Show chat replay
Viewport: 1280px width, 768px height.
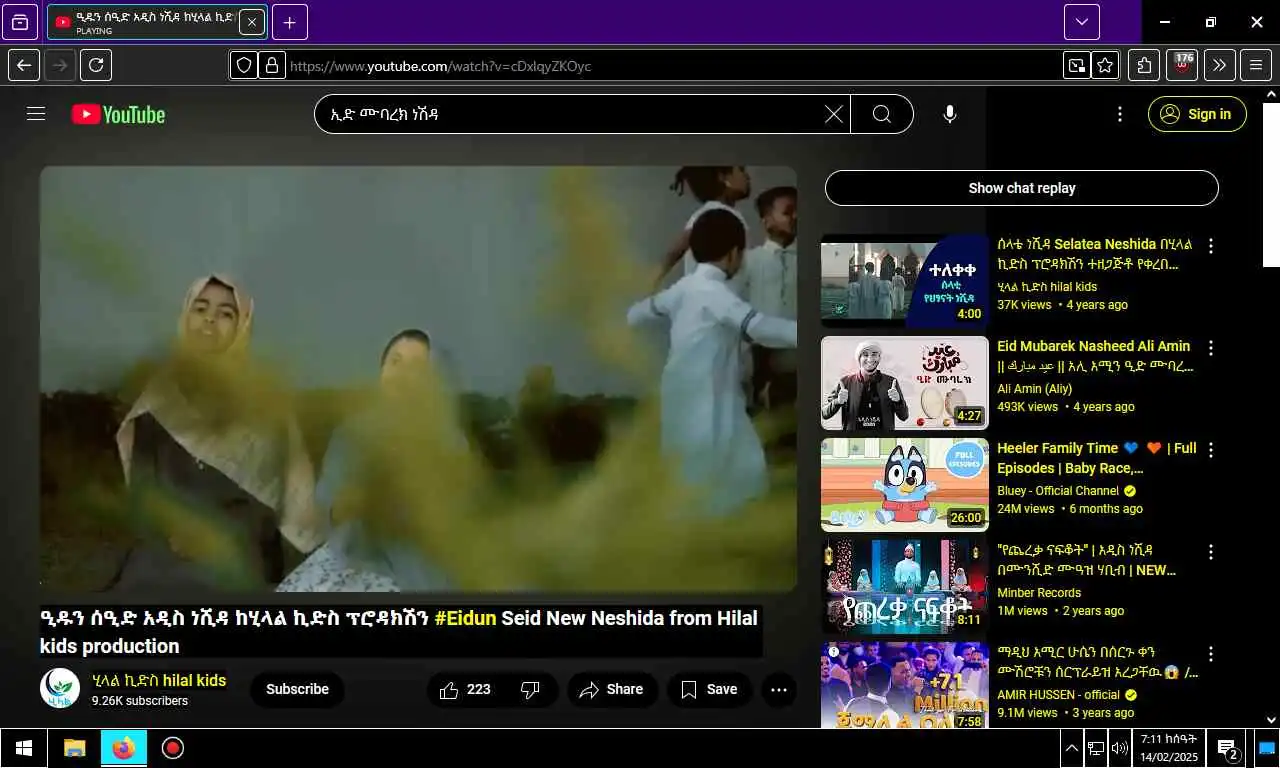[1022, 188]
